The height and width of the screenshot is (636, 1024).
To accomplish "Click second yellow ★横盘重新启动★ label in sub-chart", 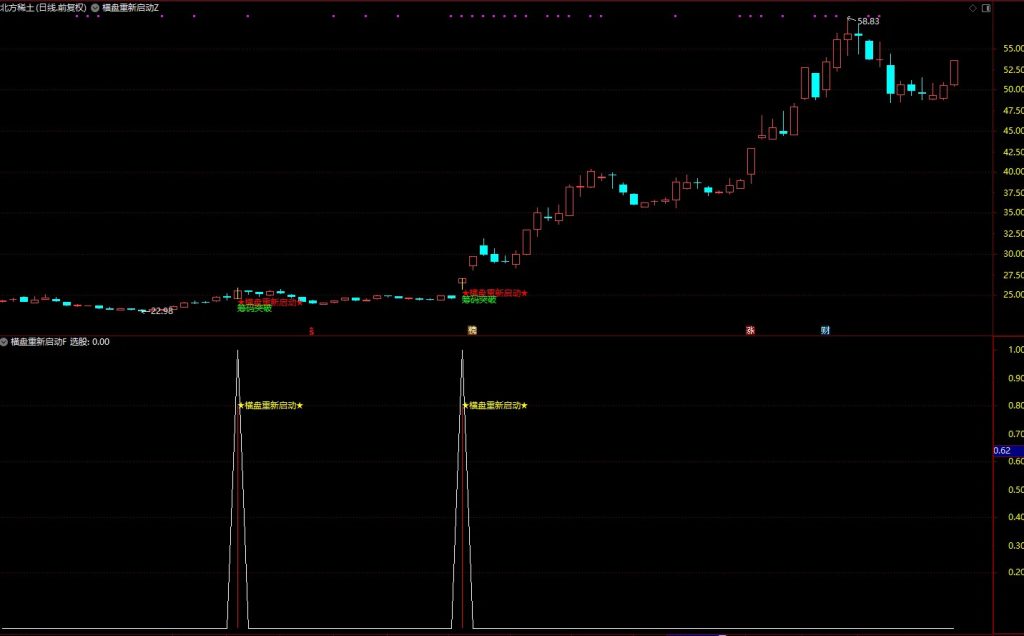I will tap(495, 406).
